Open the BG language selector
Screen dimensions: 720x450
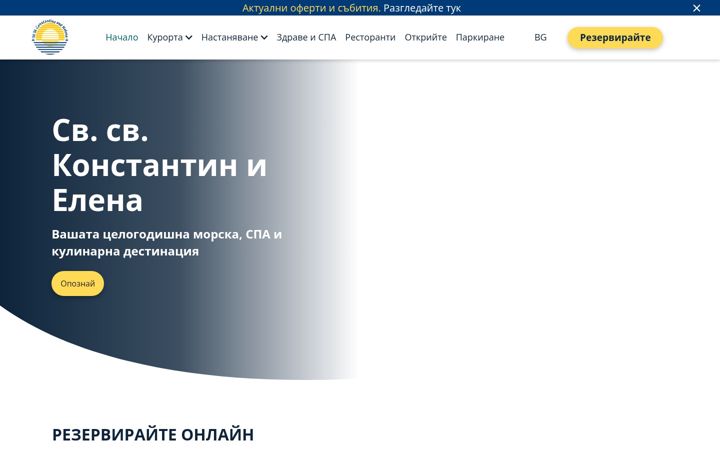[540, 37]
